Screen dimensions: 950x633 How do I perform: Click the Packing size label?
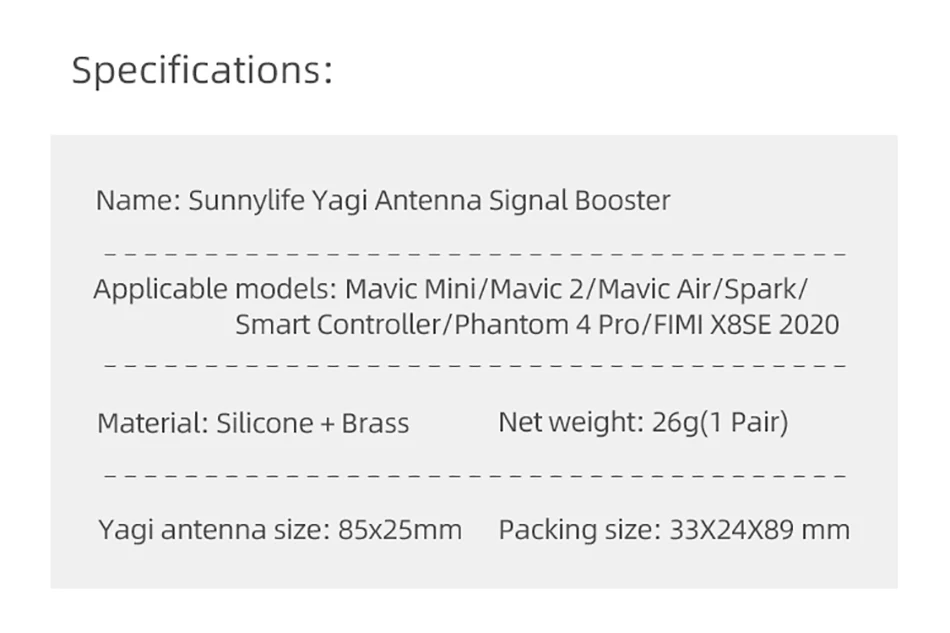click(x=579, y=530)
